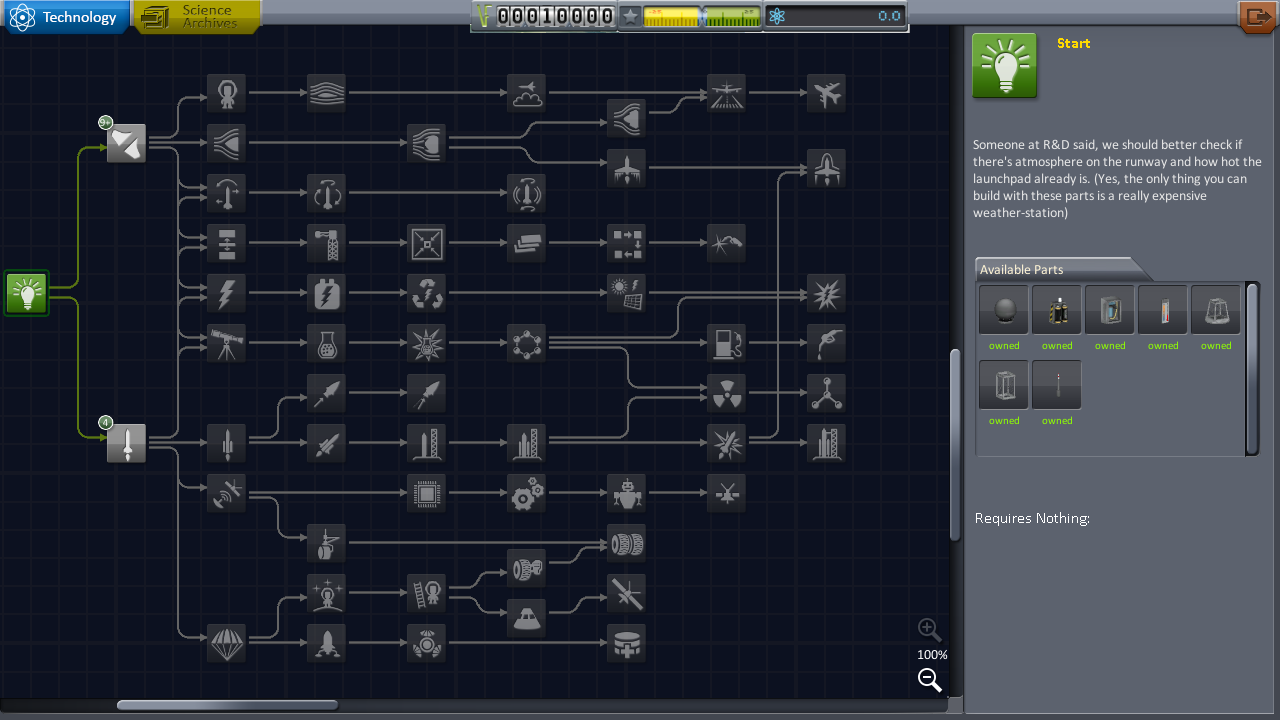Select the gears tech node
1280x720 pixels.
(526, 493)
